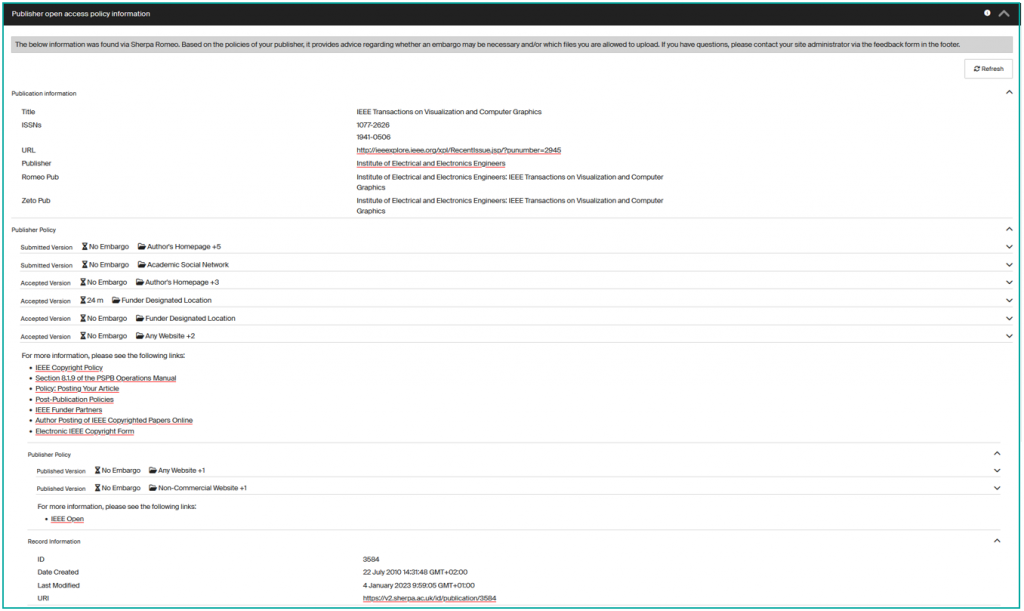This screenshot has width=1024, height=611.
Task: Click the info icon in the header bar
Action: (x=988, y=13)
